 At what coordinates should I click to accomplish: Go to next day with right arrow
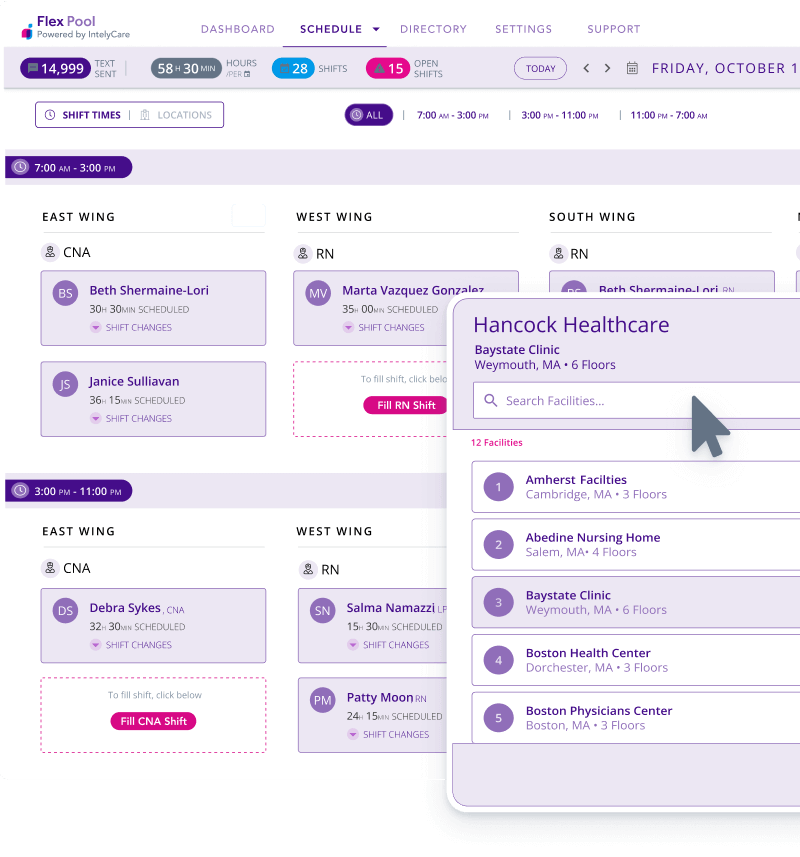click(607, 69)
